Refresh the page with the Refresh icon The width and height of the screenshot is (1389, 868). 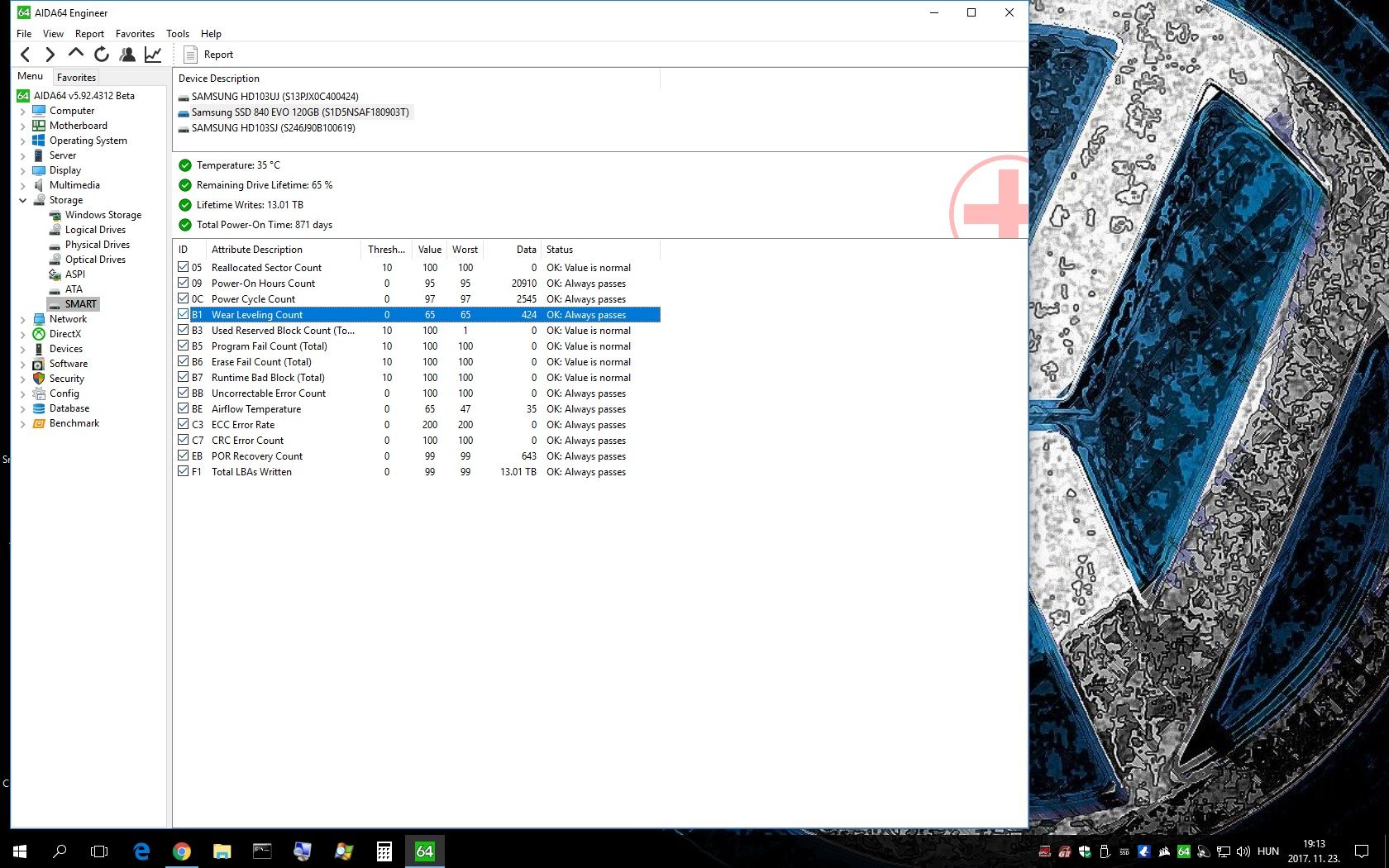coord(102,55)
